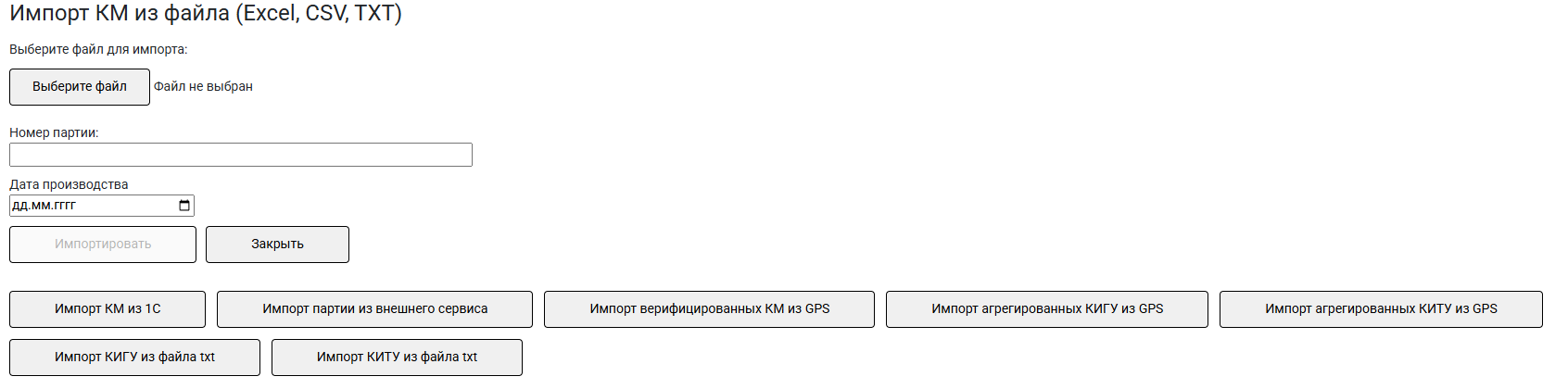This screenshot has height=389, width=1568.
Task: Choose 'Импорт верифицированных КМ из GPS'
Action: click(709, 309)
